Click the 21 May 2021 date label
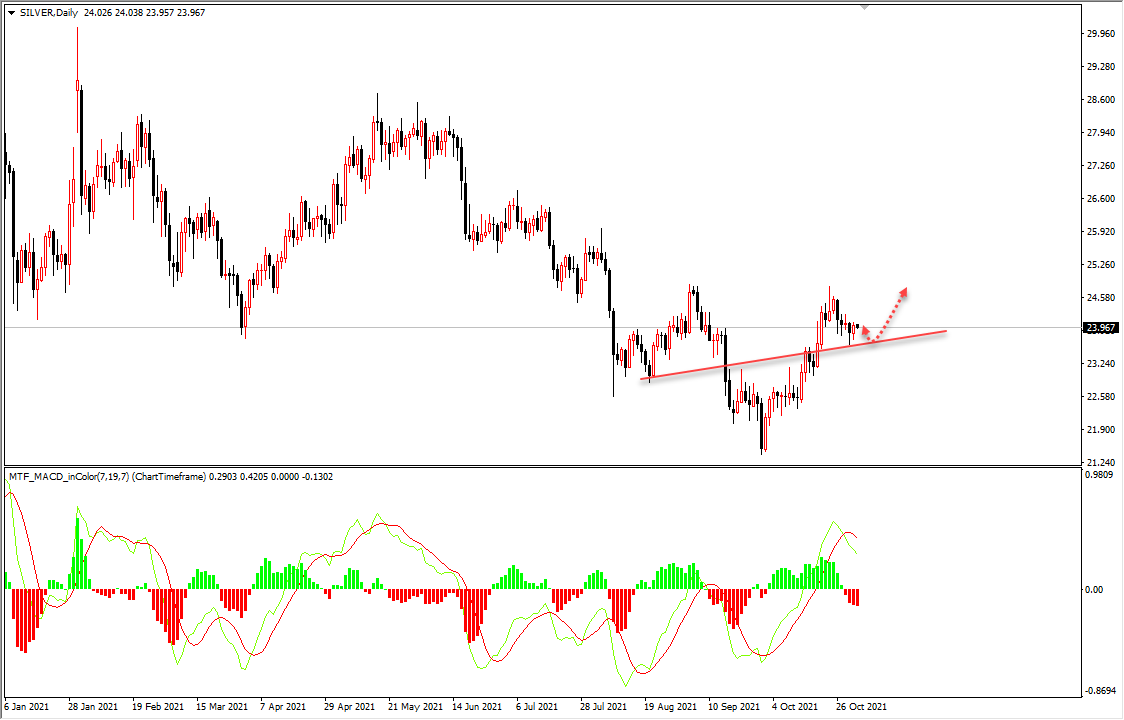 [414, 706]
